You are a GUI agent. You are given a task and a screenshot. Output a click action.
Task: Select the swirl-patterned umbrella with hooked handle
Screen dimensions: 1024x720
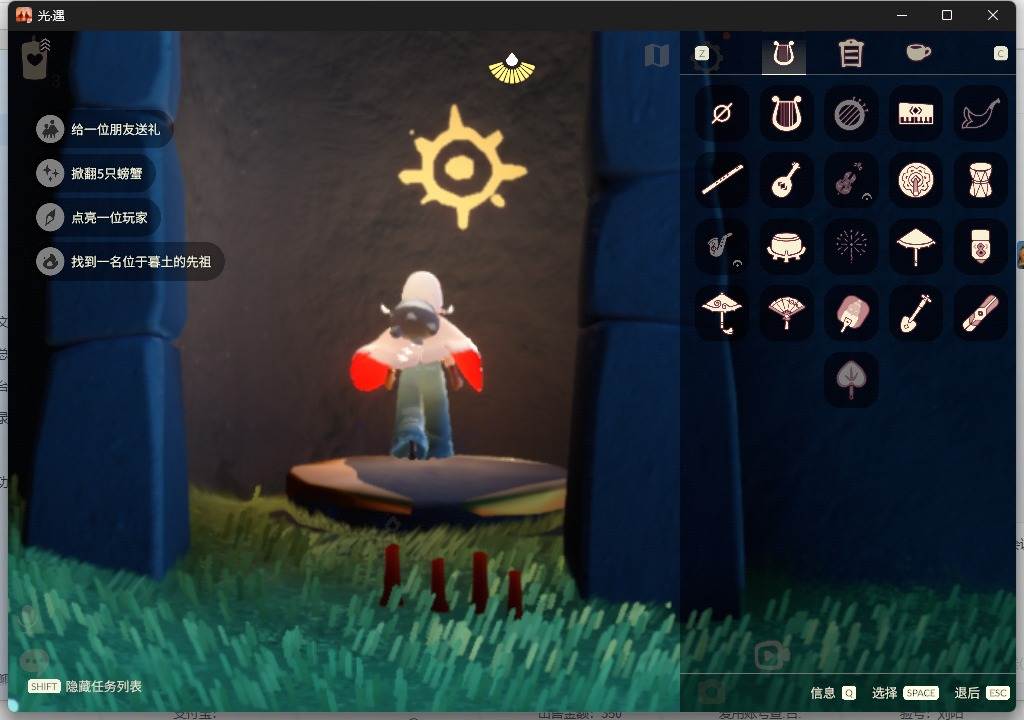[x=722, y=313]
